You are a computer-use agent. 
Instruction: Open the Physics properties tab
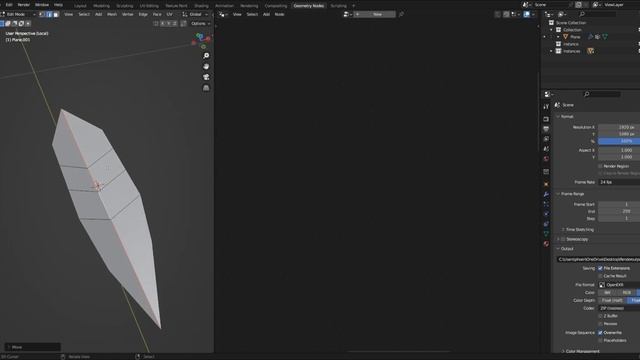pos(546,214)
